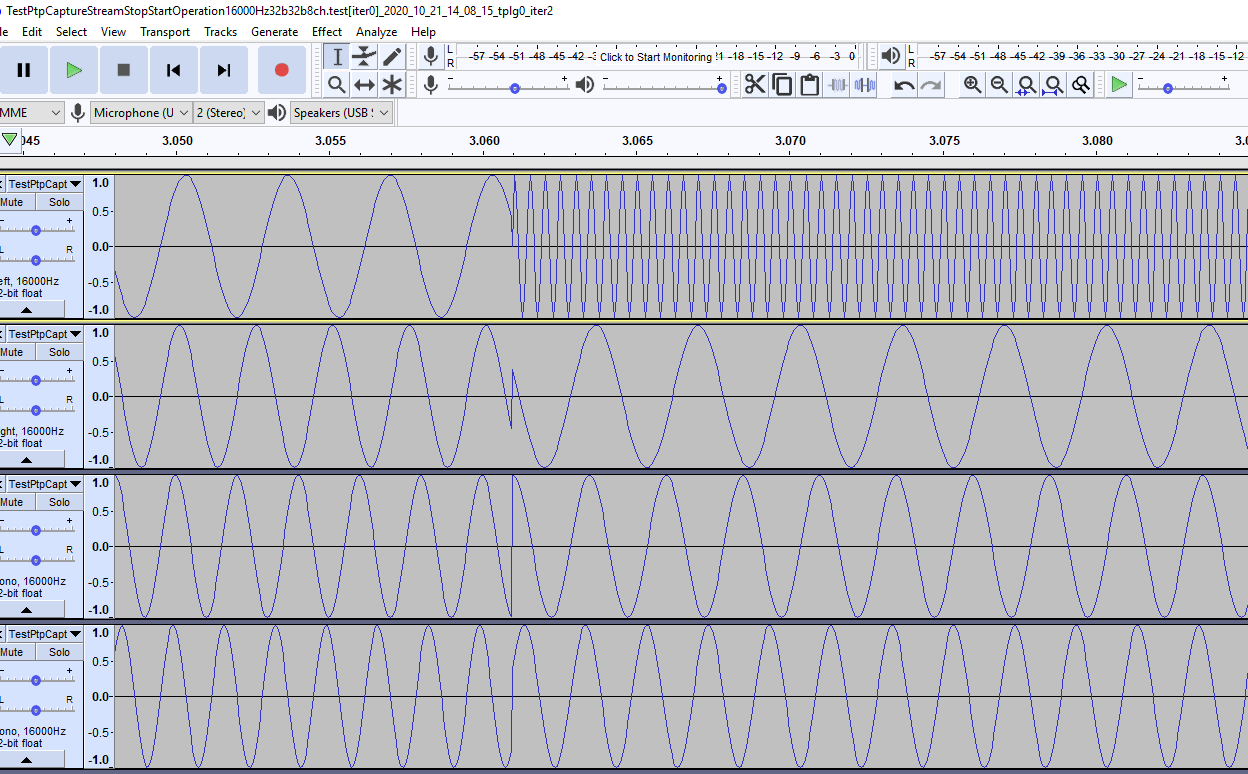Copy the selection using the Copy icon
Viewport: 1248px width, 774px height.
click(x=782, y=85)
